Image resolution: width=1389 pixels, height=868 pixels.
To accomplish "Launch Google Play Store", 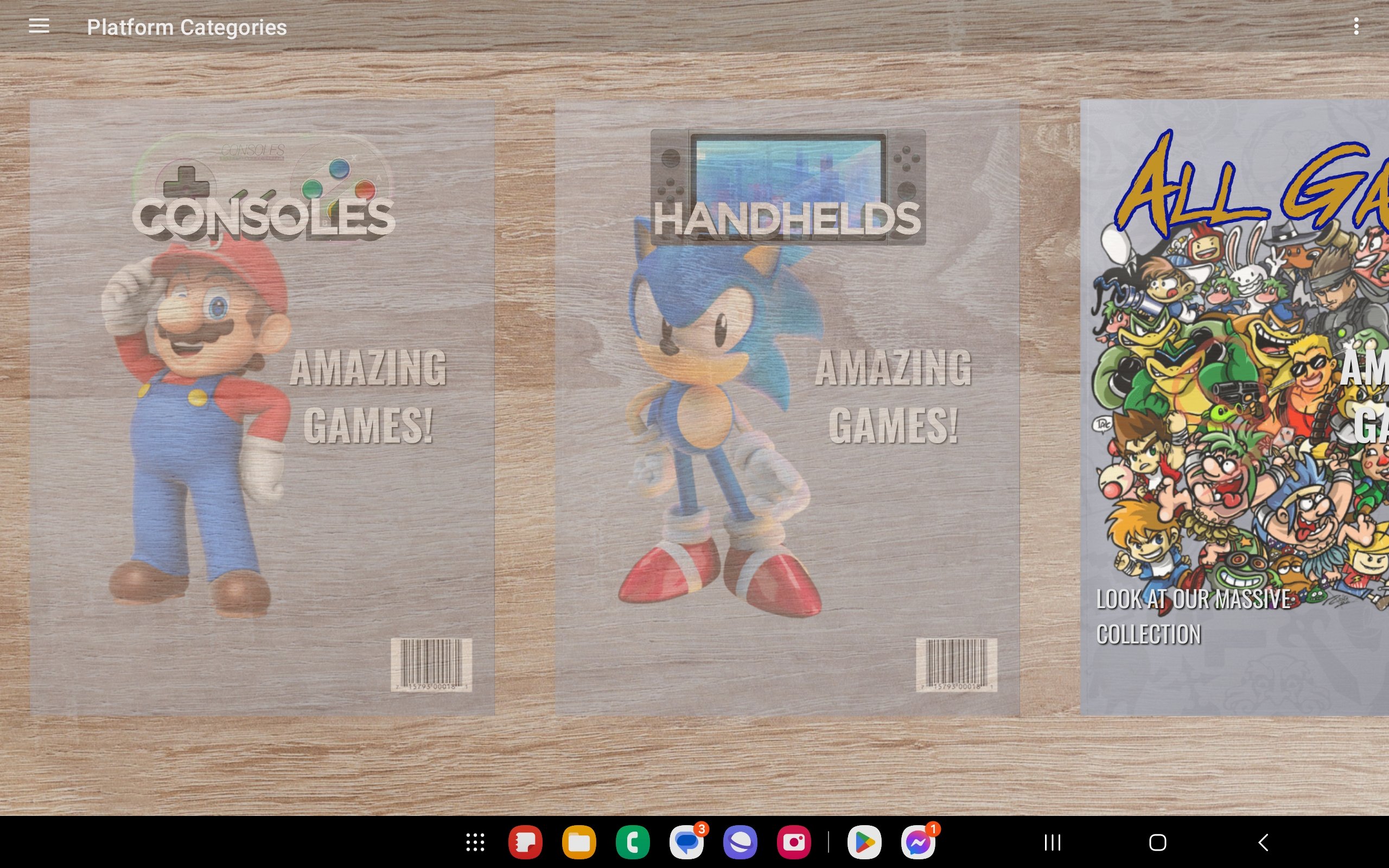I will 864,842.
